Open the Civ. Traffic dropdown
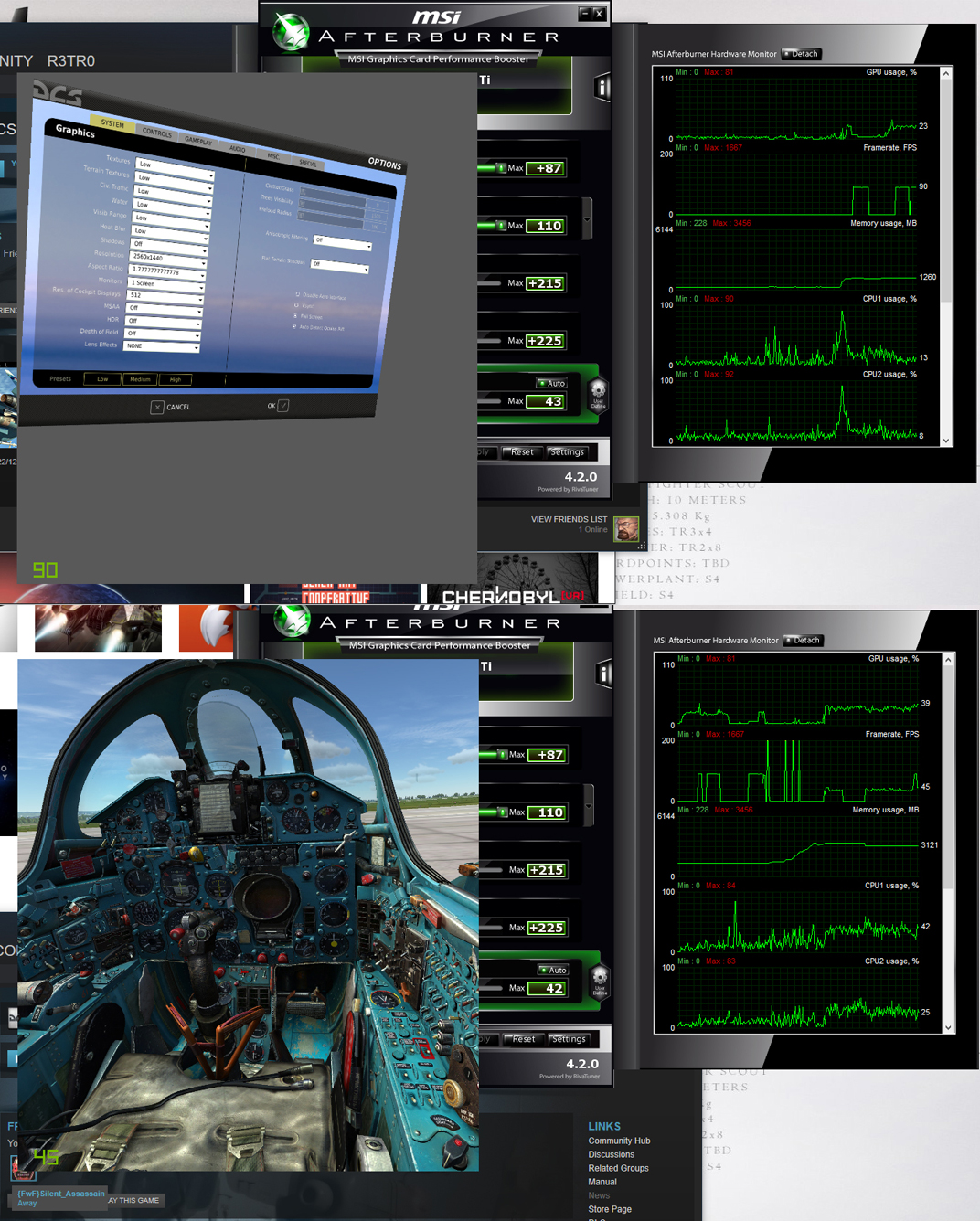Viewport: 980px width, 1221px height. tap(172, 194)
